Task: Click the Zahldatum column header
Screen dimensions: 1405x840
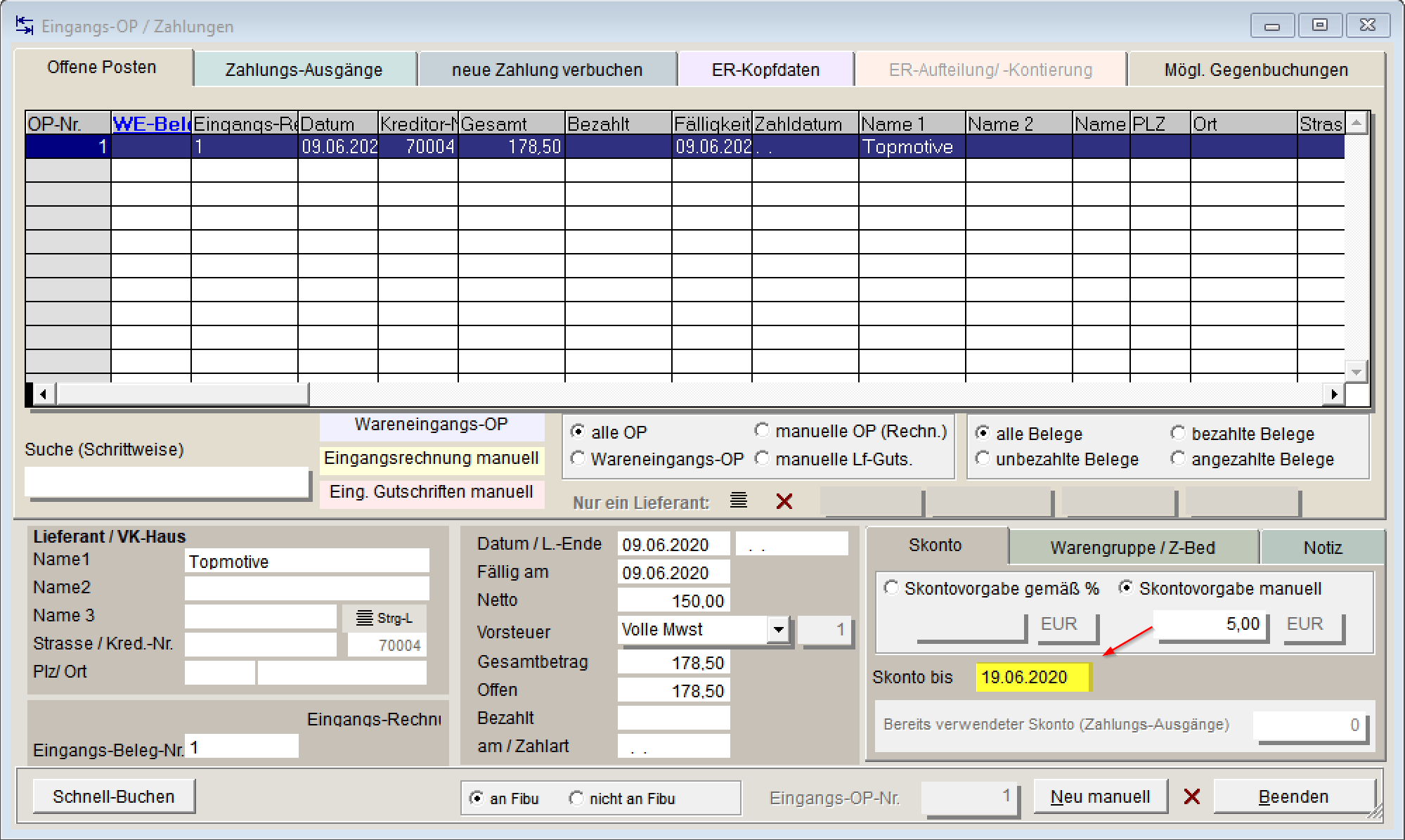Action: (x=805, y=124)
